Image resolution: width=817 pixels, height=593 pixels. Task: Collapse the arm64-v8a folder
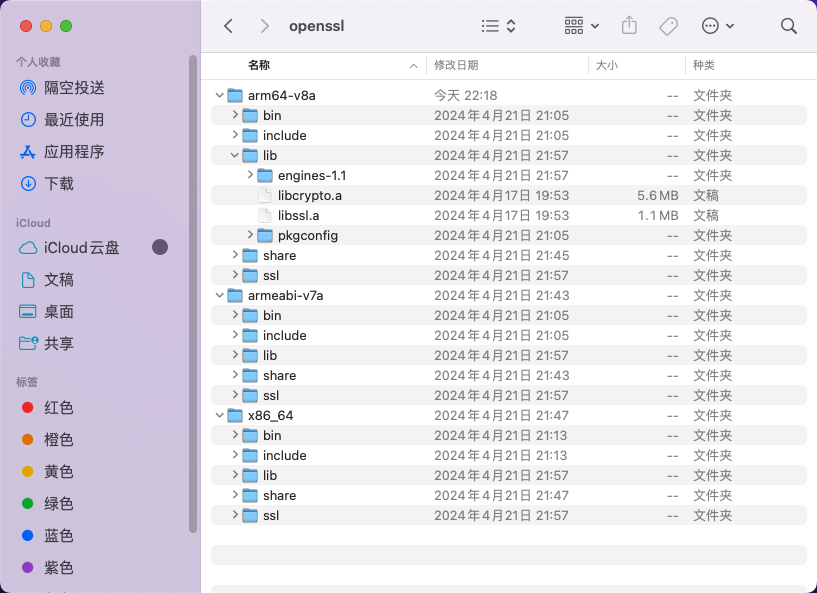click(219, 95)
